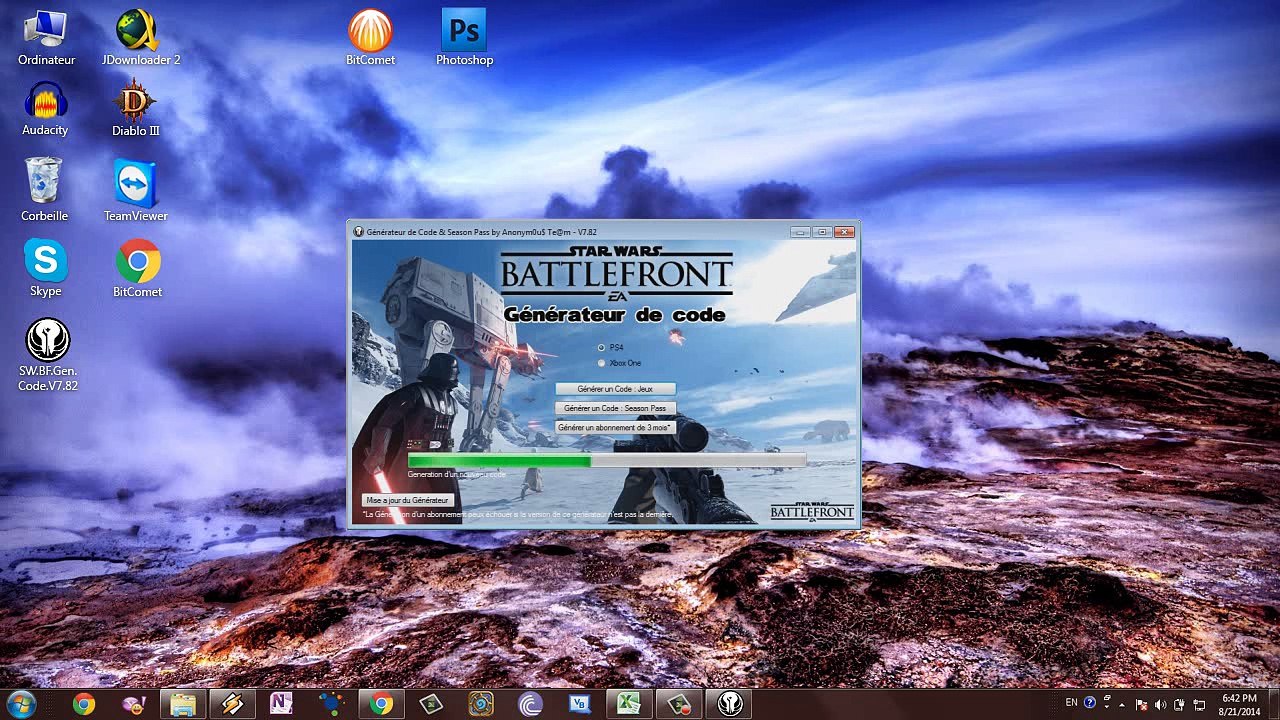Click the Show Desktop strip beside the clock

(1273, 704)
